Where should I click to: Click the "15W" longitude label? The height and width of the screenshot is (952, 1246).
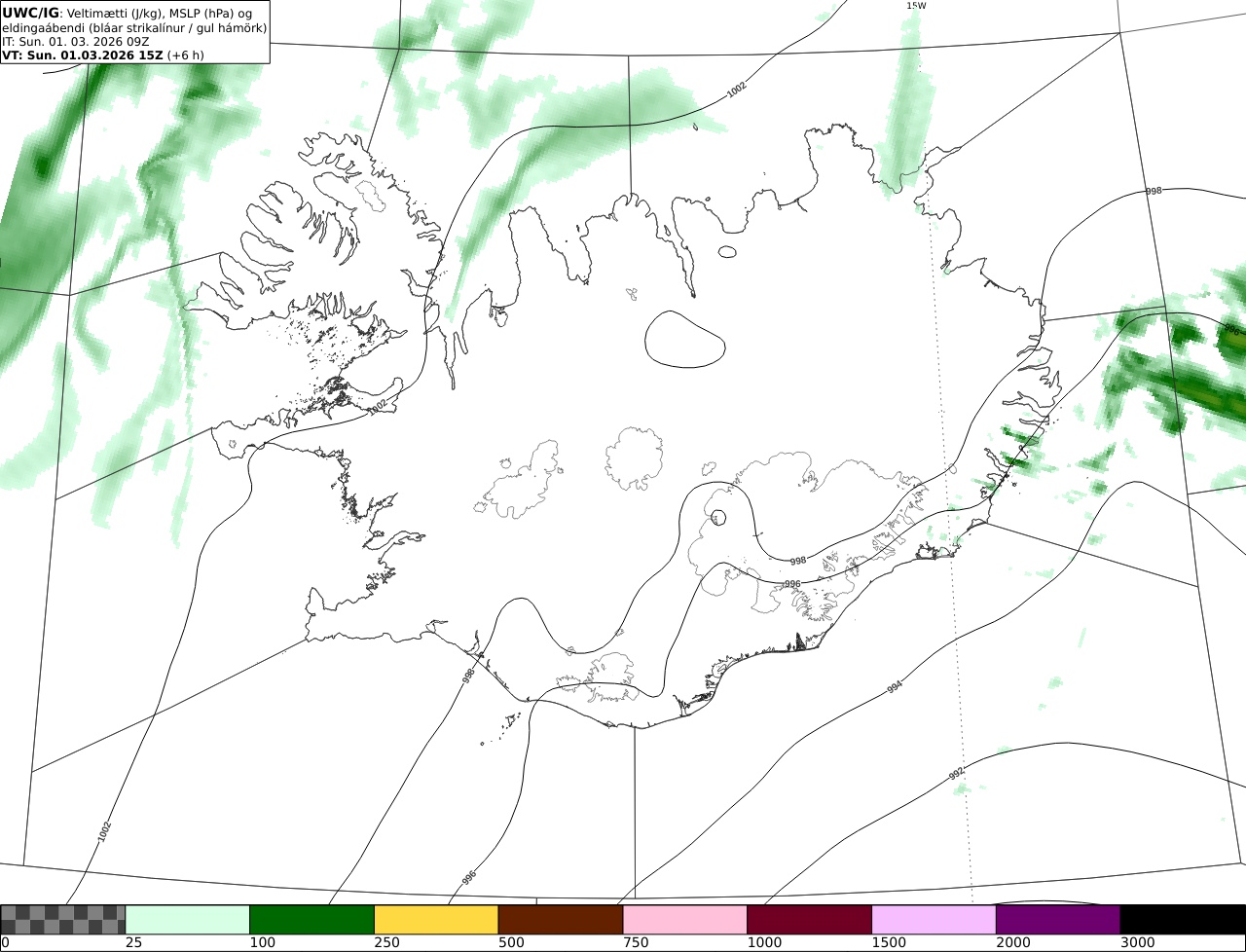pos(916,6)
